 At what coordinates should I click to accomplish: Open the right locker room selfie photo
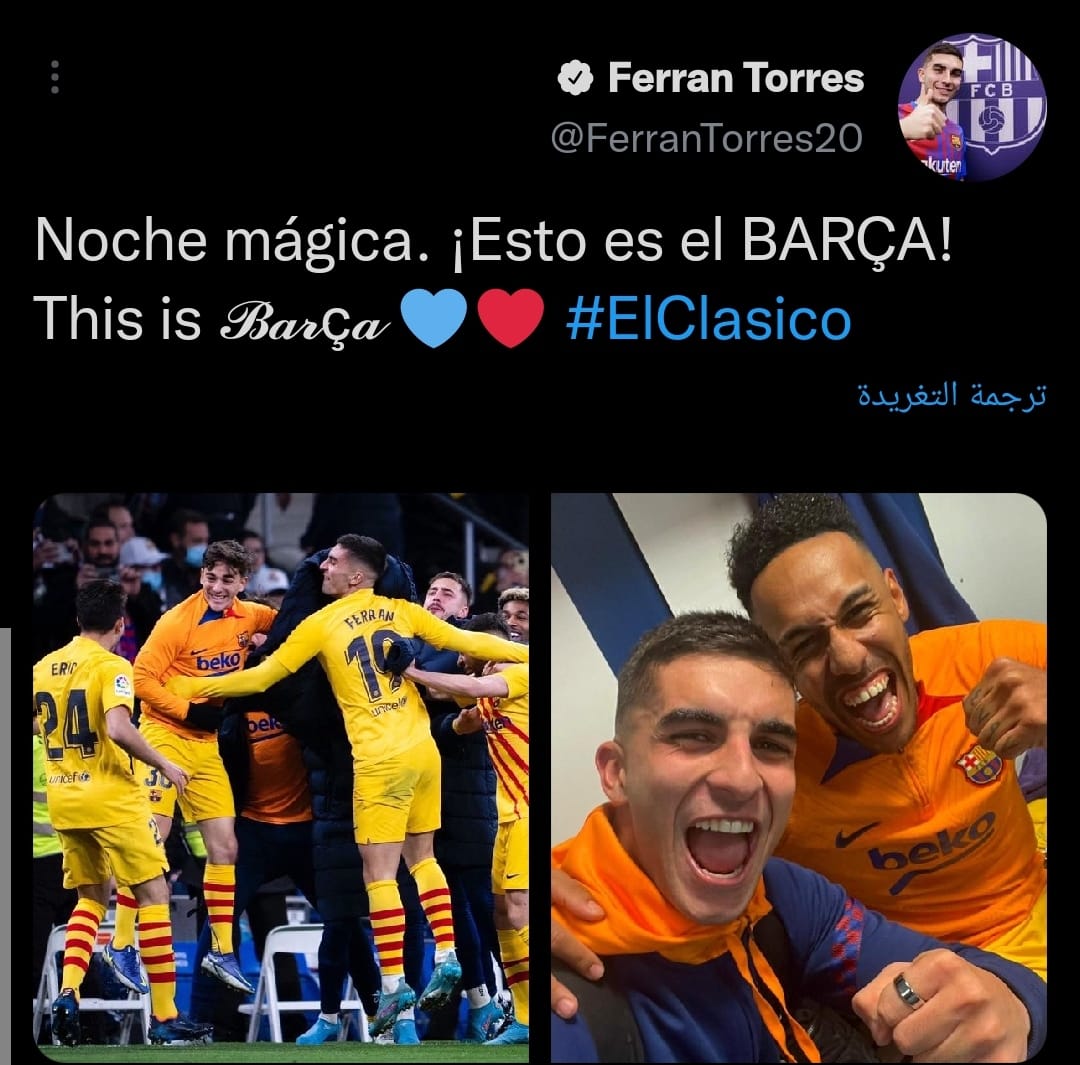[x=799, y=778]
